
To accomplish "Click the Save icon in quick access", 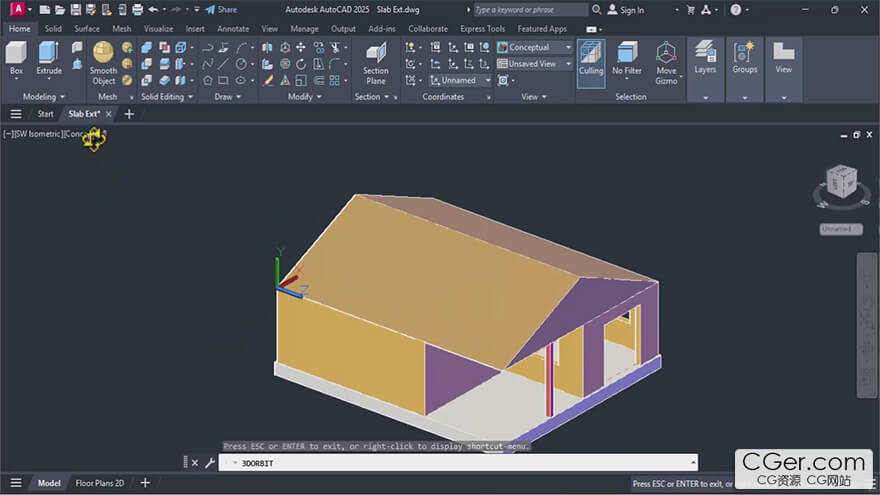I will coord(75,10).
